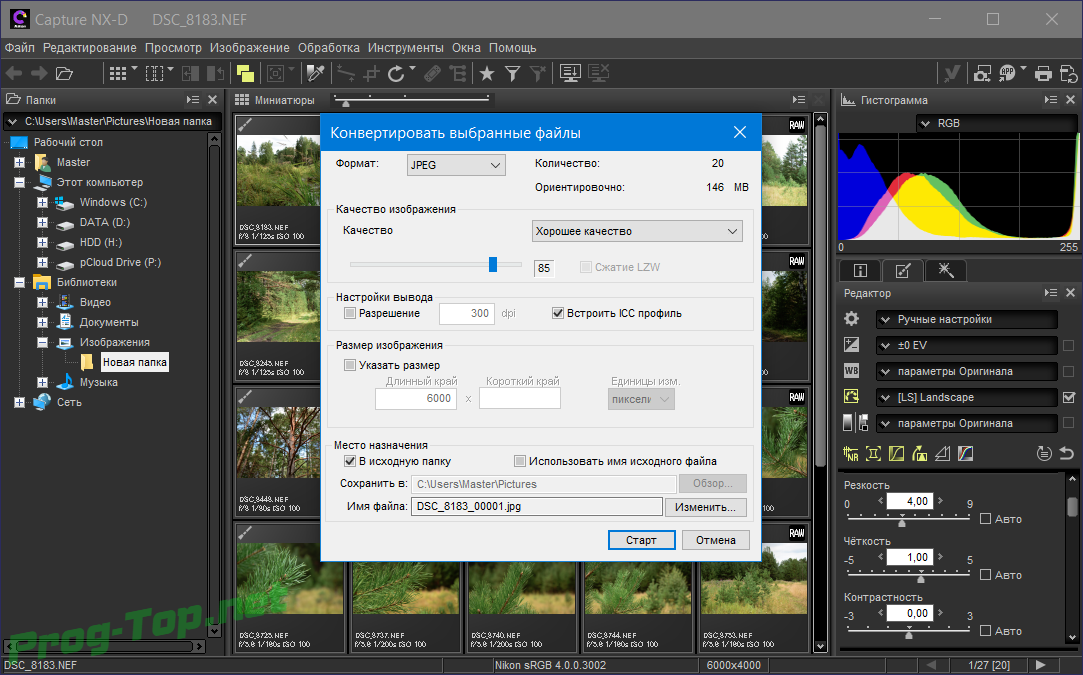Screen dimensions: 1083x675
Task: Select the gray point eyedropper tool
Action: [316, 73]
